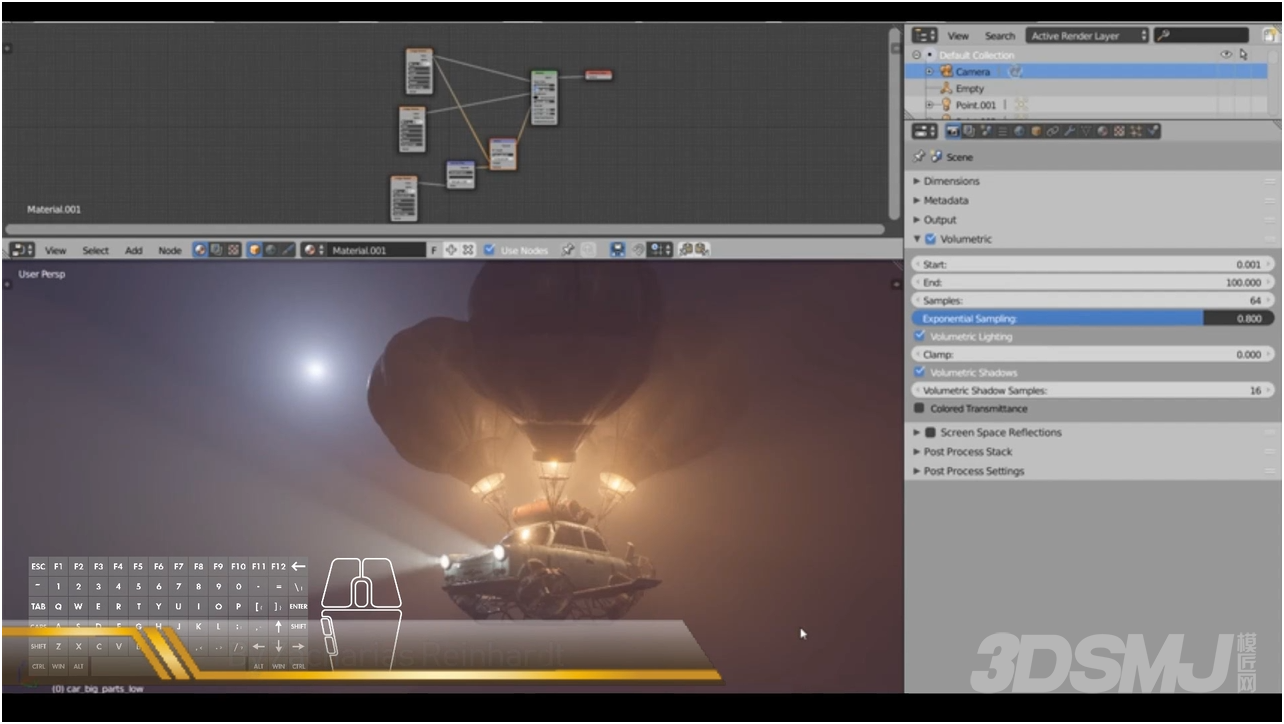Uncheck the Volumetric panel checkbox
This screenshot has width=1284, height=724.
point(931,239)
